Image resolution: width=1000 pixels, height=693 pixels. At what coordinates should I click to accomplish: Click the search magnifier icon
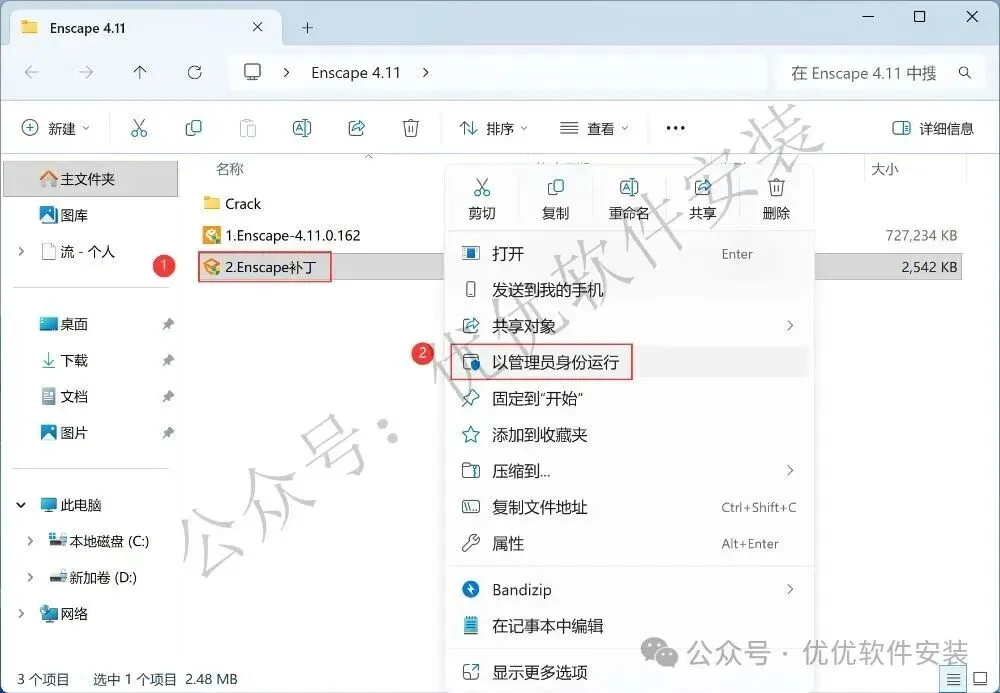pos(965,73)
